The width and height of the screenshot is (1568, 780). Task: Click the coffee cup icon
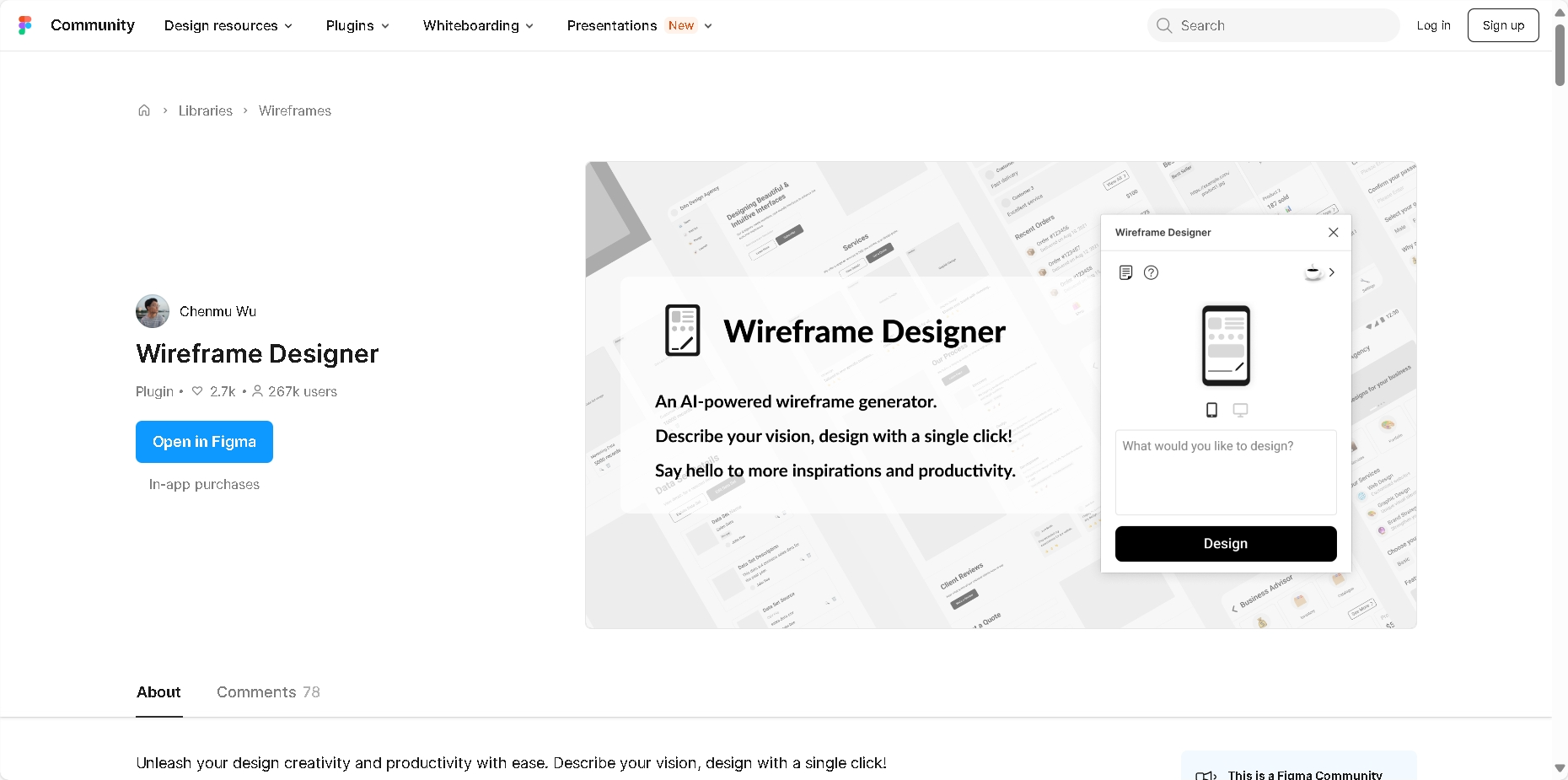[1313, 272]
